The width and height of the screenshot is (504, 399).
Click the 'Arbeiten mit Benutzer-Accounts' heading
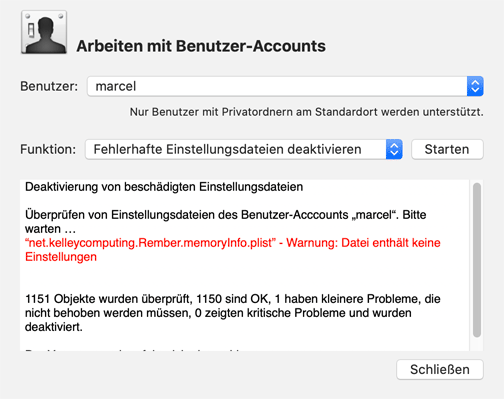[x=201, y=46]
